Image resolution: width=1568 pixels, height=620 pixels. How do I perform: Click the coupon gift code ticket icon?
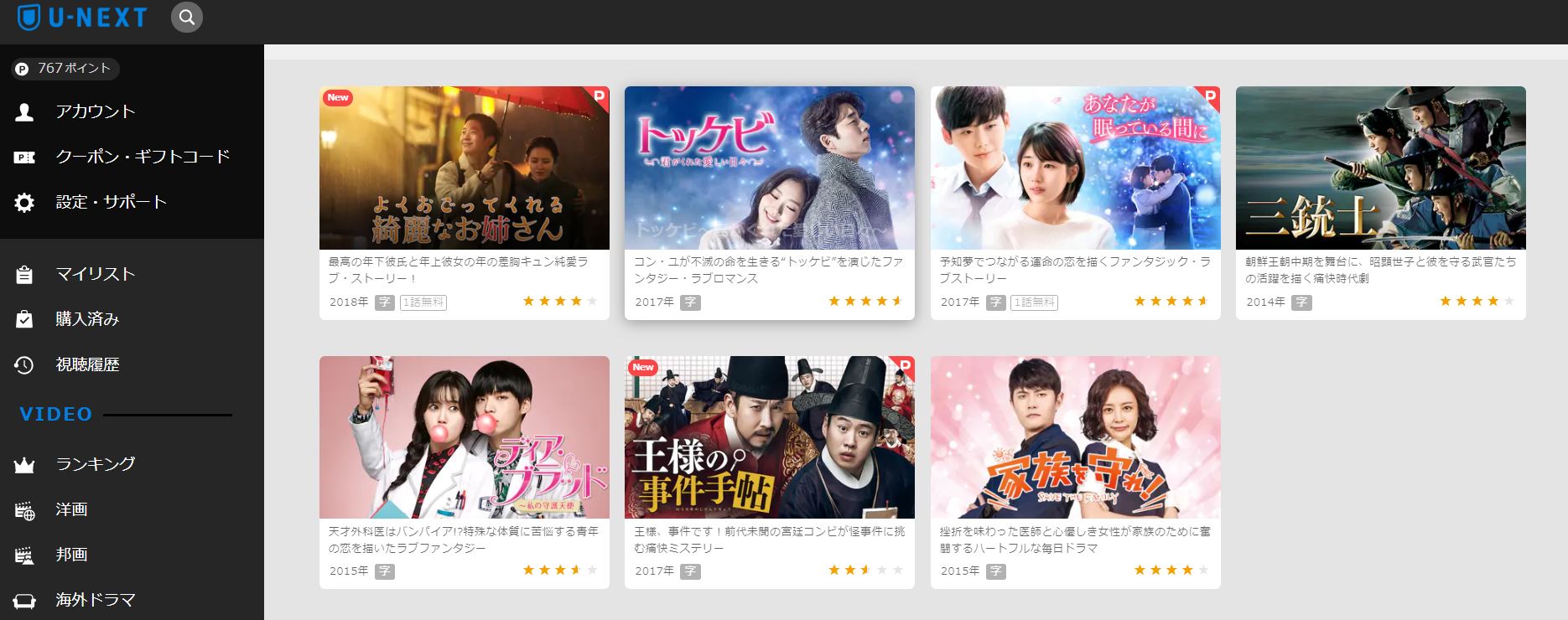(x=24, y=157)
